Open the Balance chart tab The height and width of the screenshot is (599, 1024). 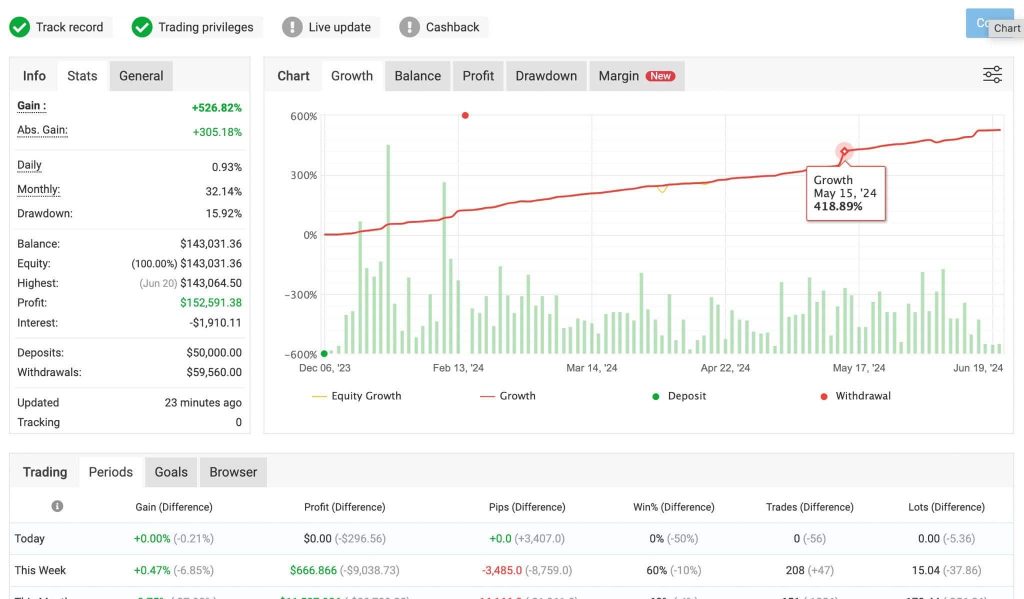417,76
